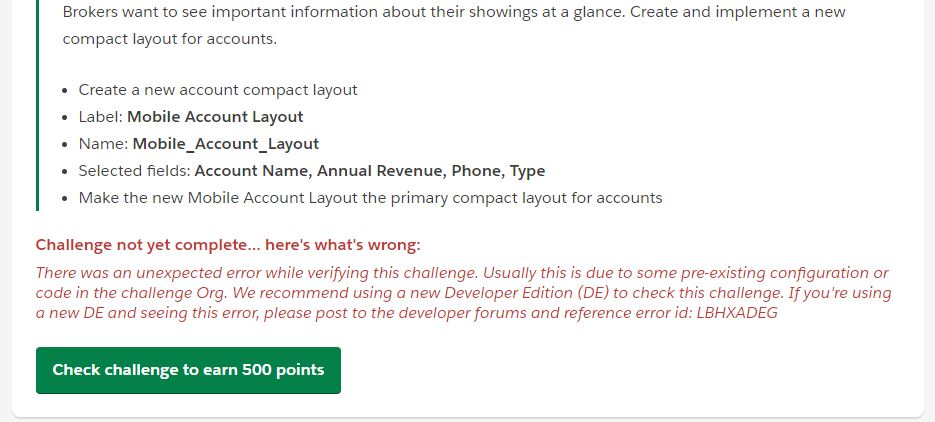
Task: Click the bold 'Type' field name
Action: (x=527, y=170)
